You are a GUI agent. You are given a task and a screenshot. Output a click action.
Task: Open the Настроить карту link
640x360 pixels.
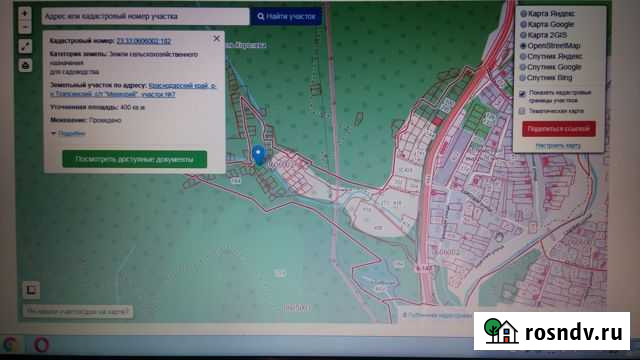[x=558, y=145]
